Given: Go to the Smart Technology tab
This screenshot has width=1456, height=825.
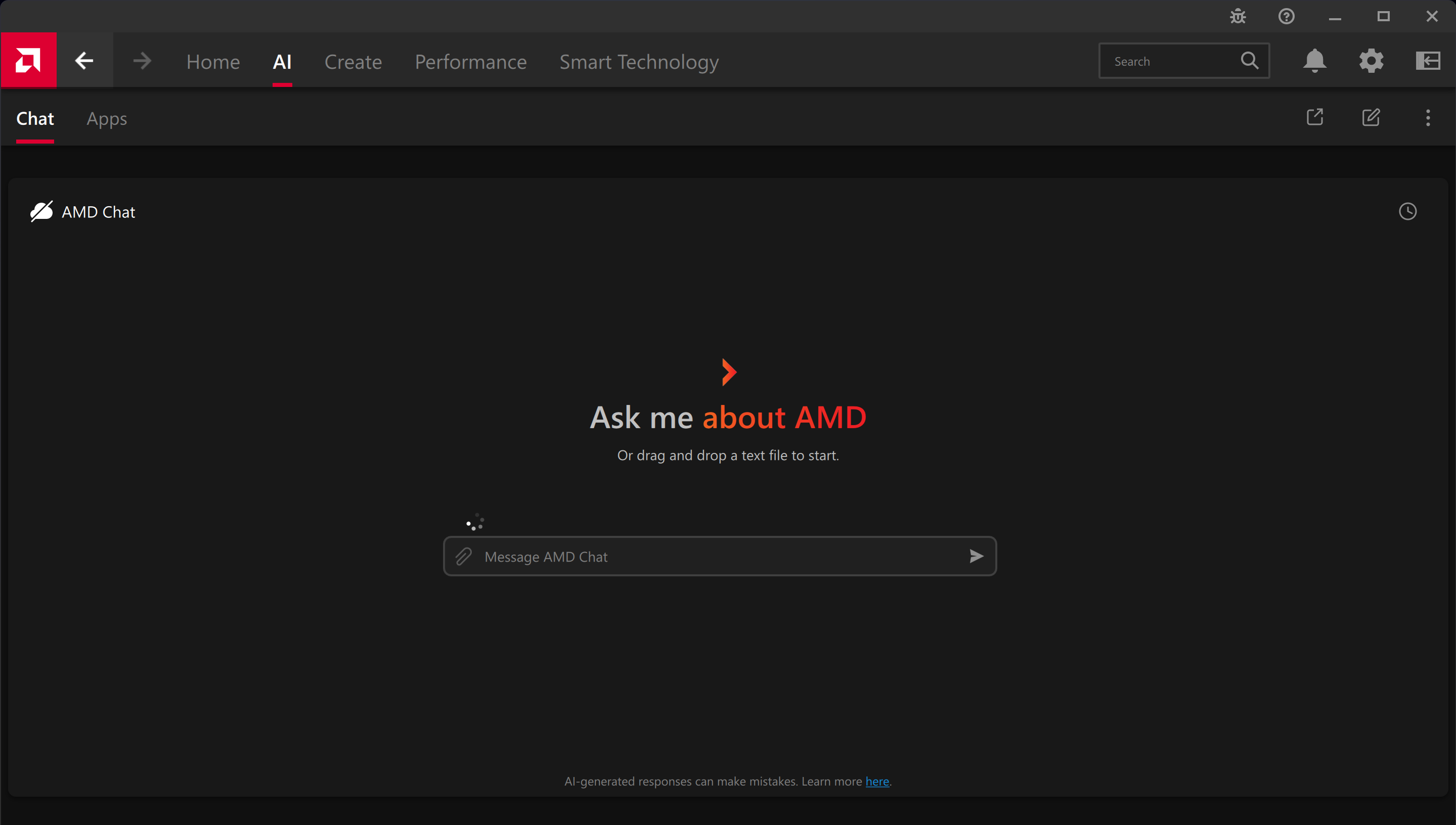Looking at the screenshot, I should pos(639,62).
